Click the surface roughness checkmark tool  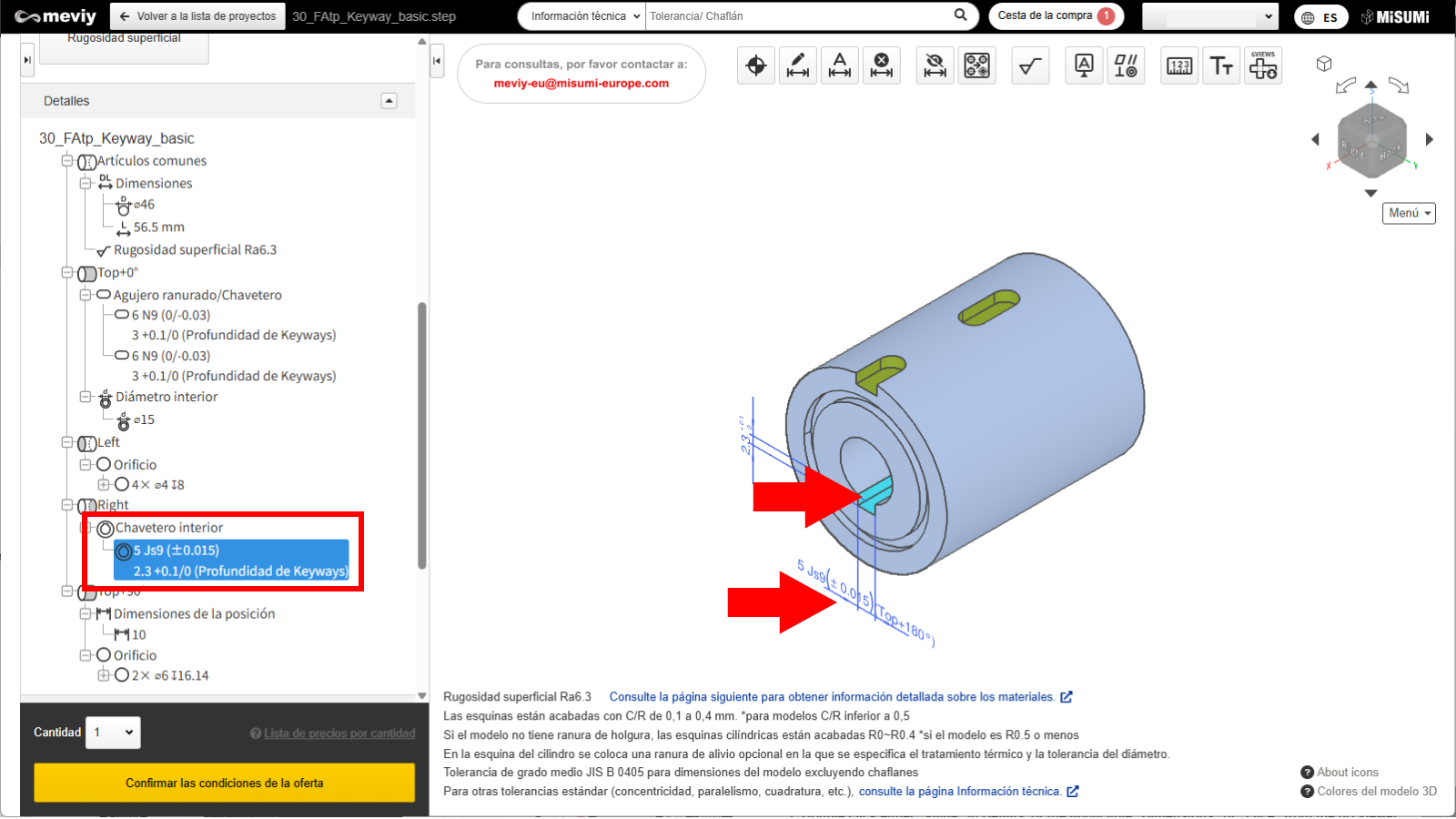(x=1030, y=66)
